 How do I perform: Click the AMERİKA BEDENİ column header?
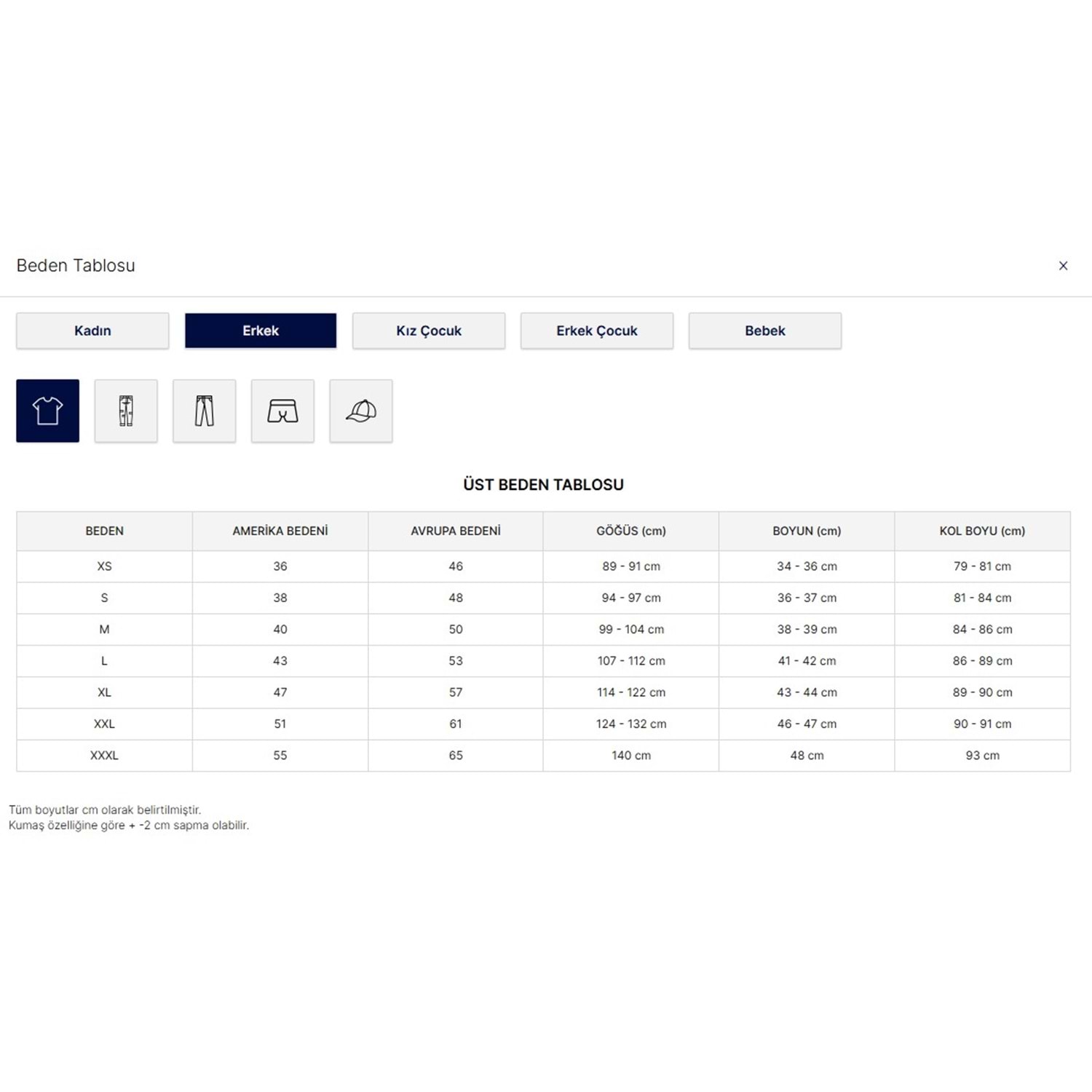tap(280, 531)
